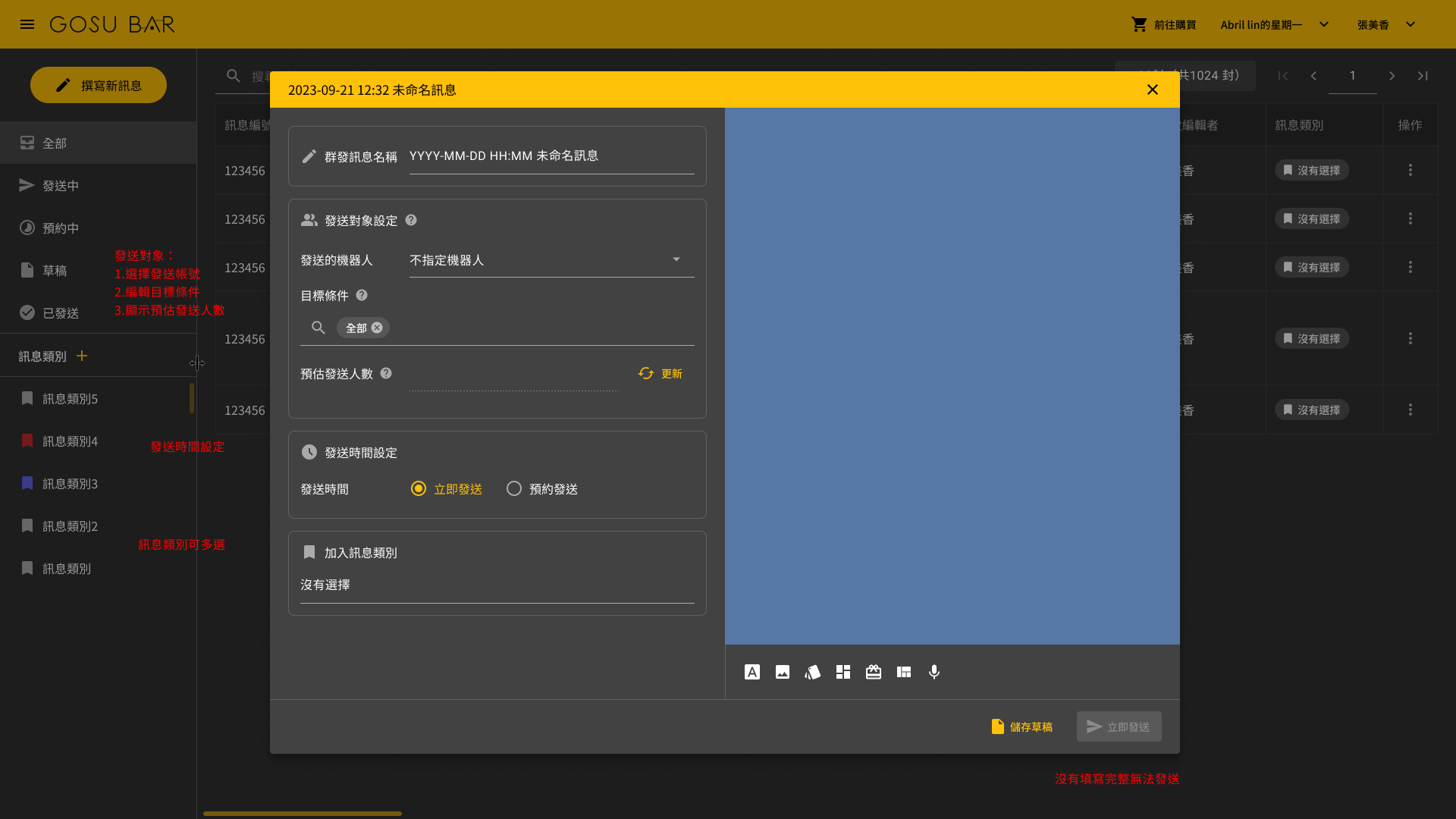The image size is (1456, 819).
Task: Click the shopping cart icon
Action: pyautogui.click(x=1139, y=24)
